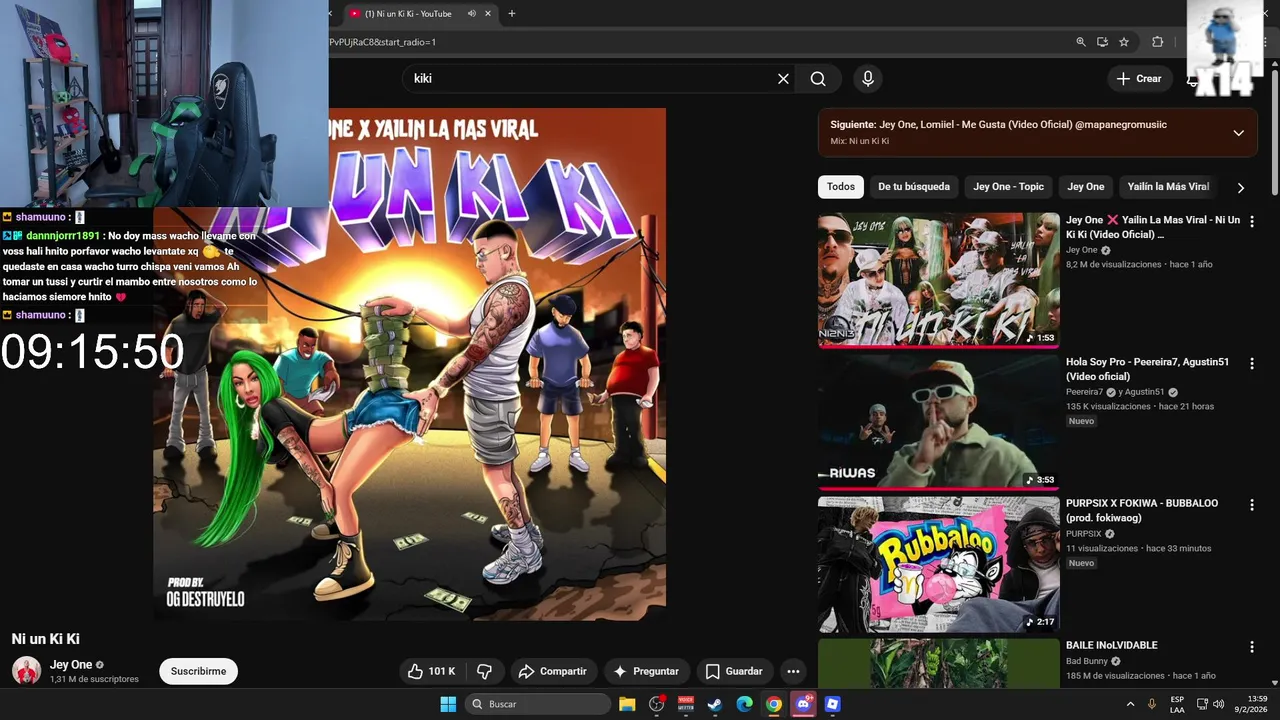Open Discord from the taskbar
This screenshot has width=1280, height=720.
[803, 704]
